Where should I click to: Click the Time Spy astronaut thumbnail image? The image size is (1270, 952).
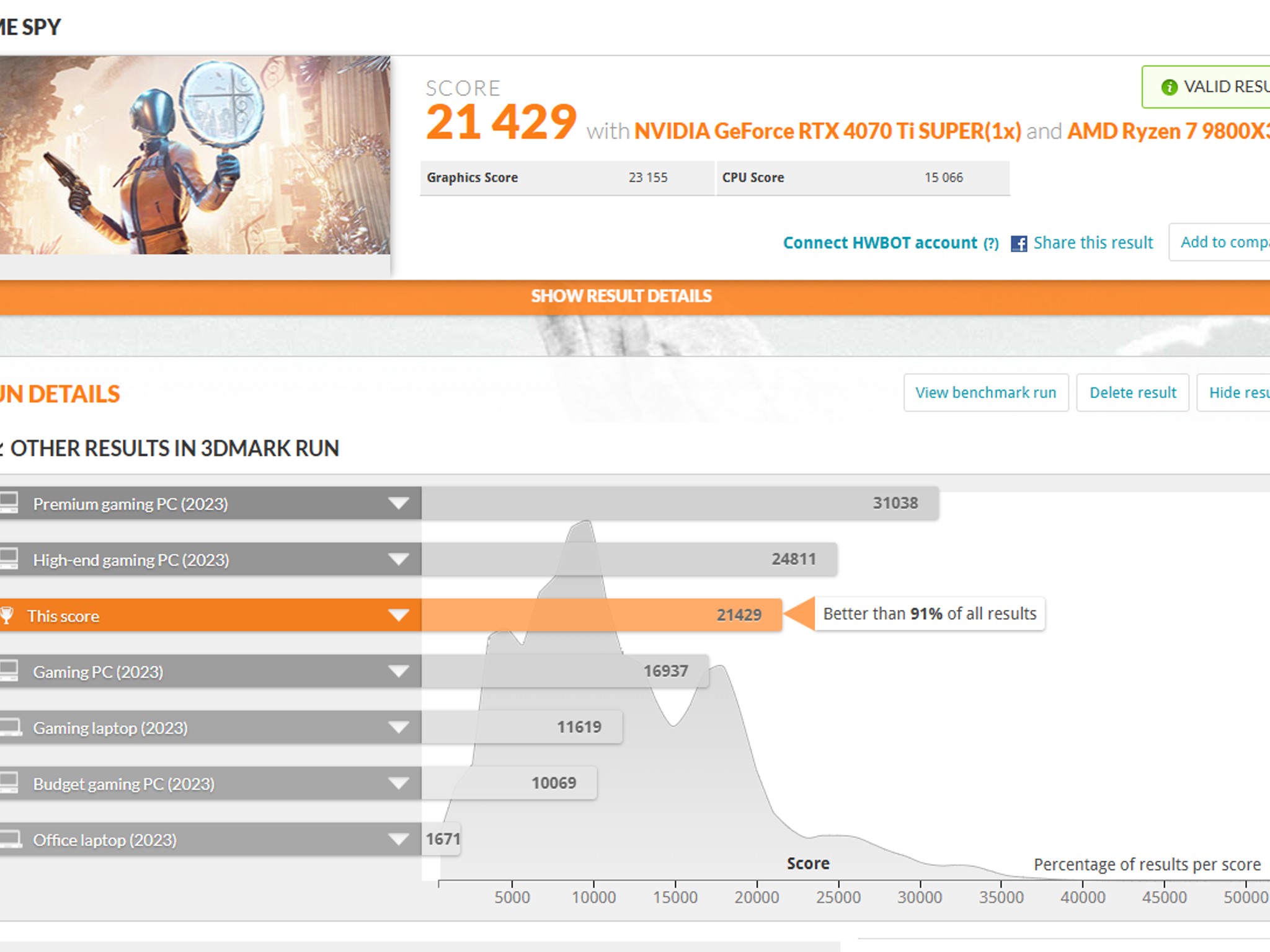[195, 155]
